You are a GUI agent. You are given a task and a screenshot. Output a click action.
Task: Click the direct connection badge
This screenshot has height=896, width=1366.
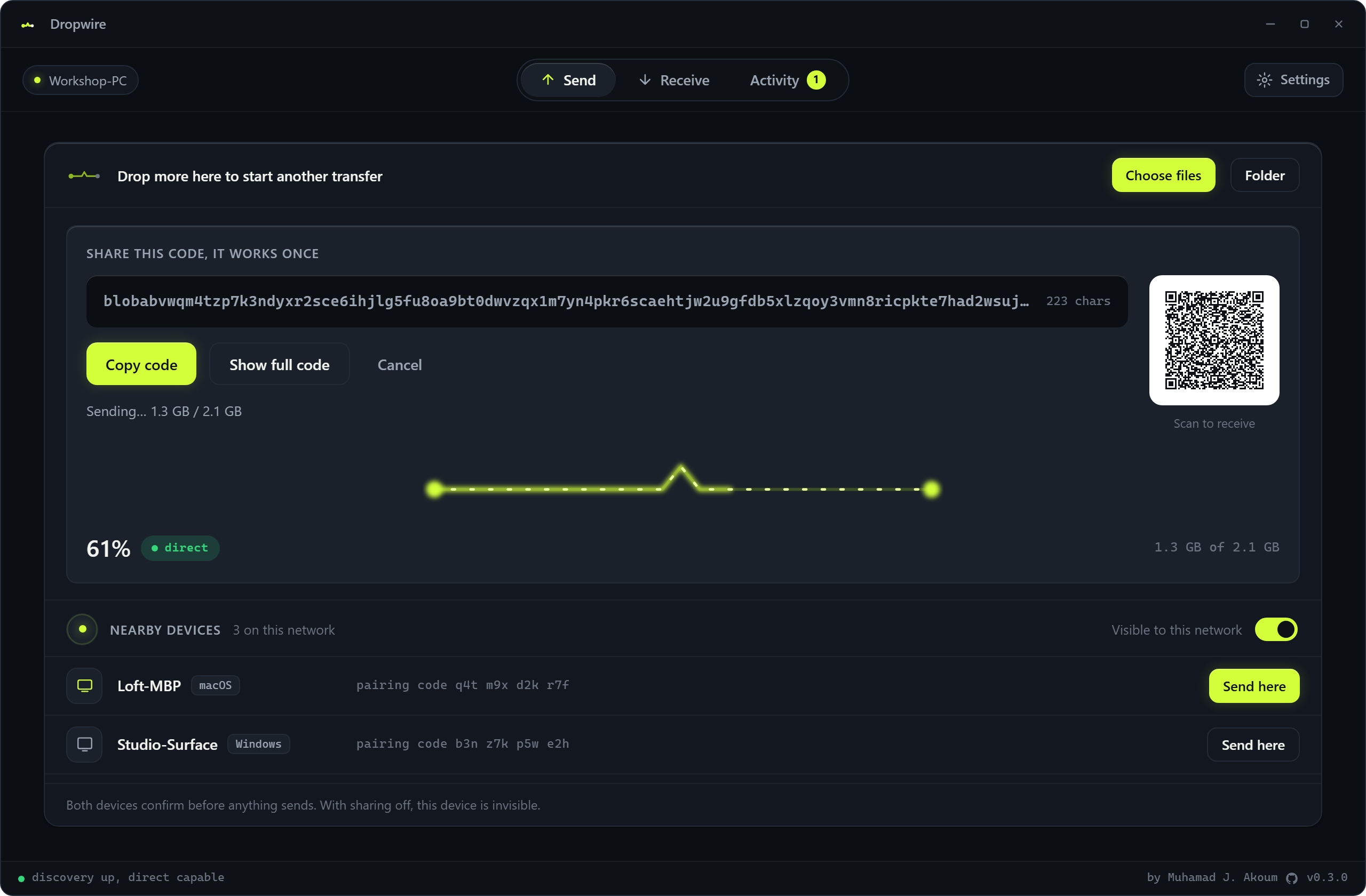click(180, 548)
